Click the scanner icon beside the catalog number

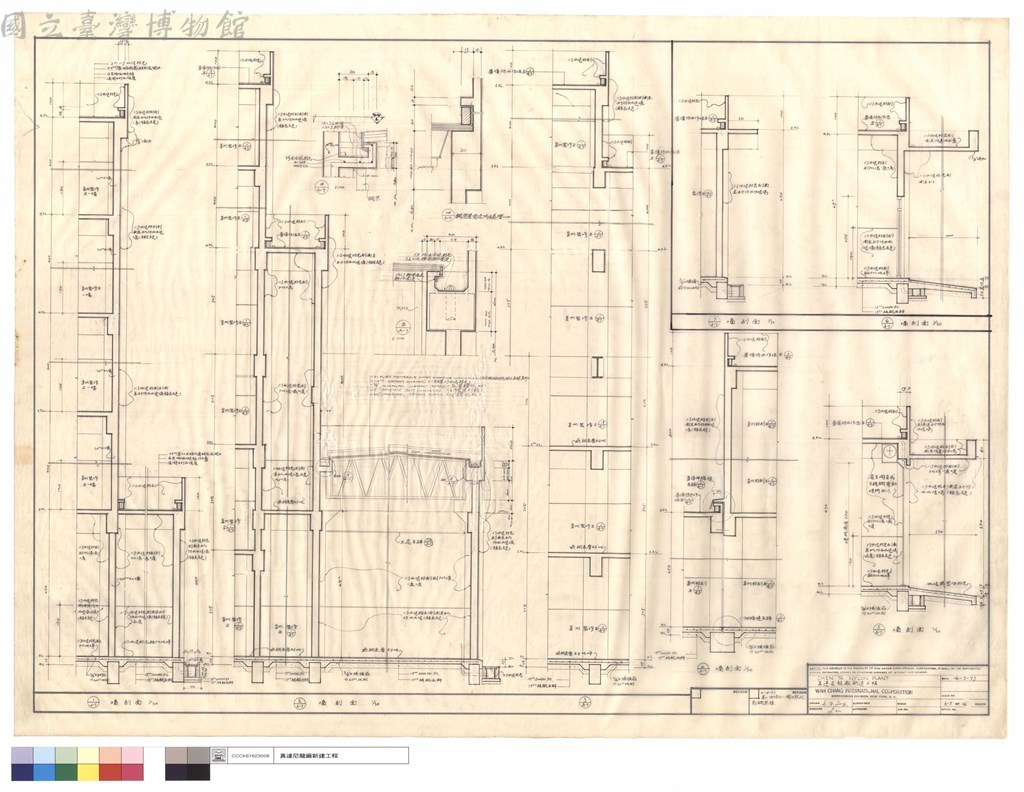point(219,755)
